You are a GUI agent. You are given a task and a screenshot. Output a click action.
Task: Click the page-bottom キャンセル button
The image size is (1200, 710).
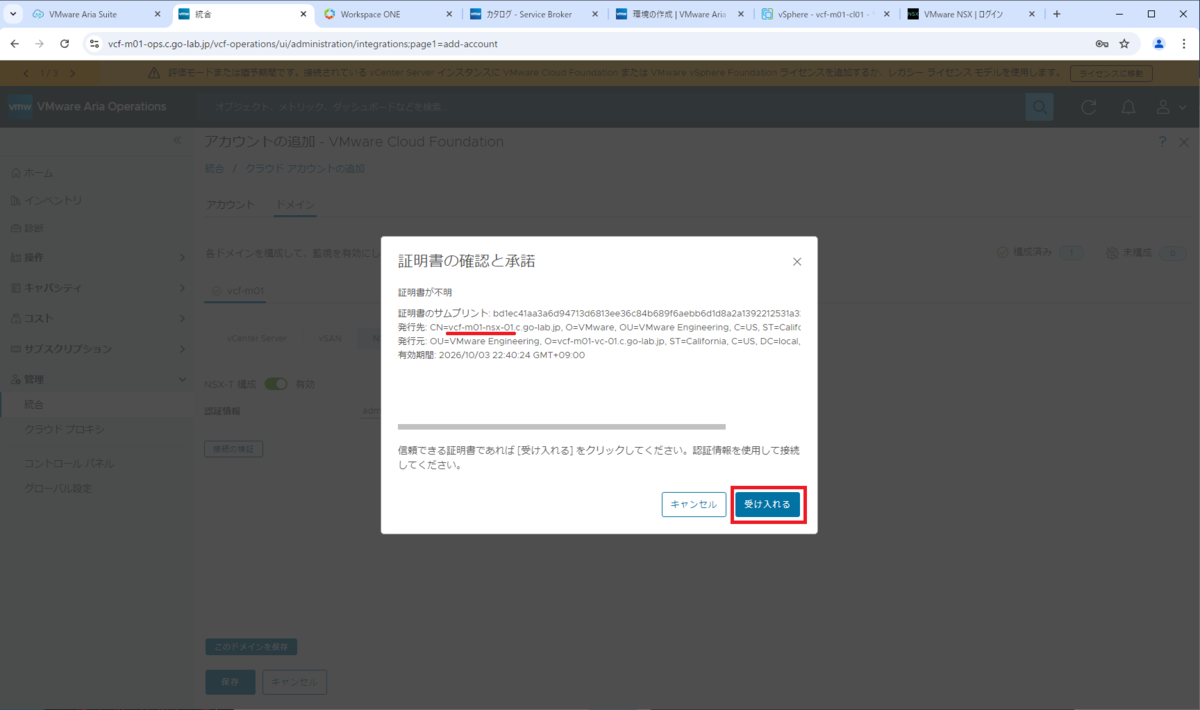click(294, 682)
